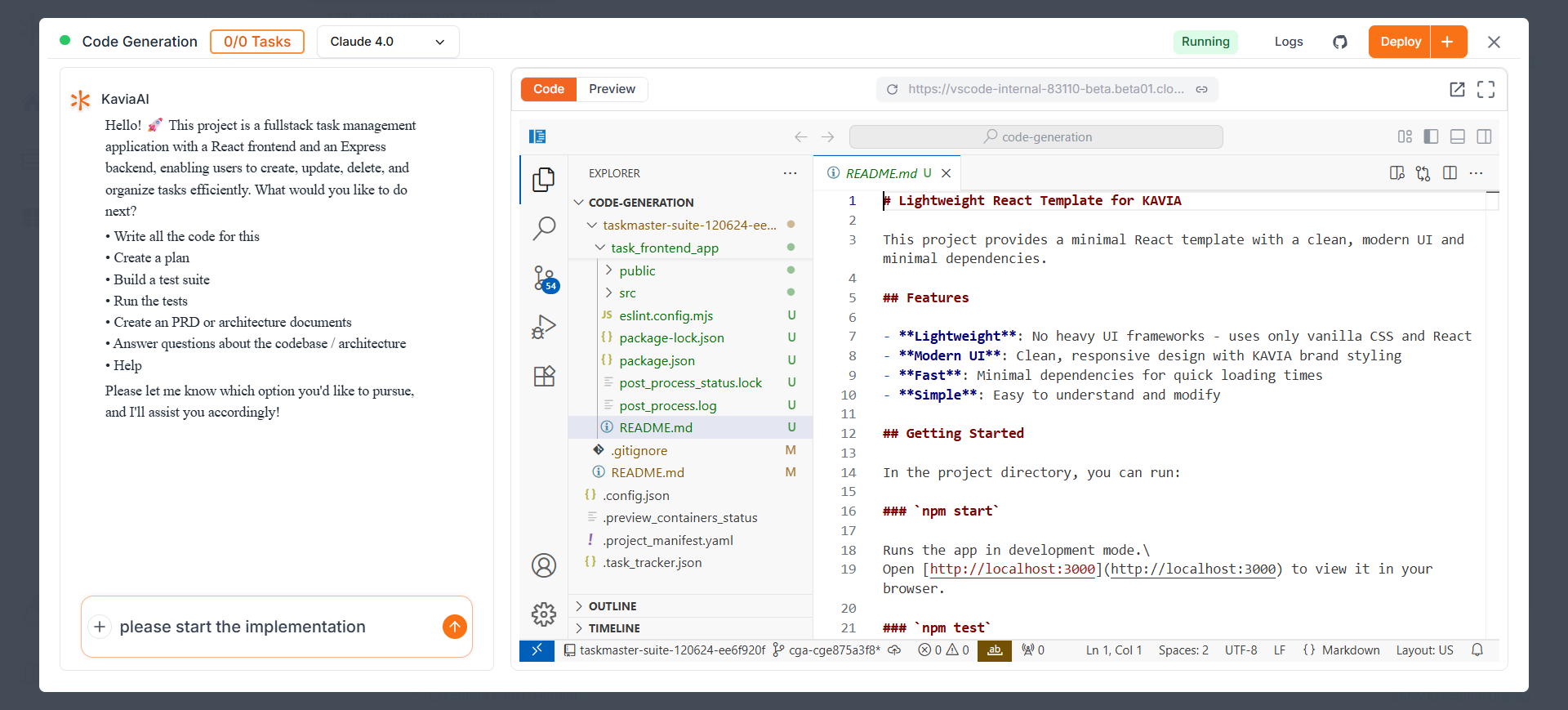
Task: Close the Code Generation dialog
Action: click(1494, 42)
